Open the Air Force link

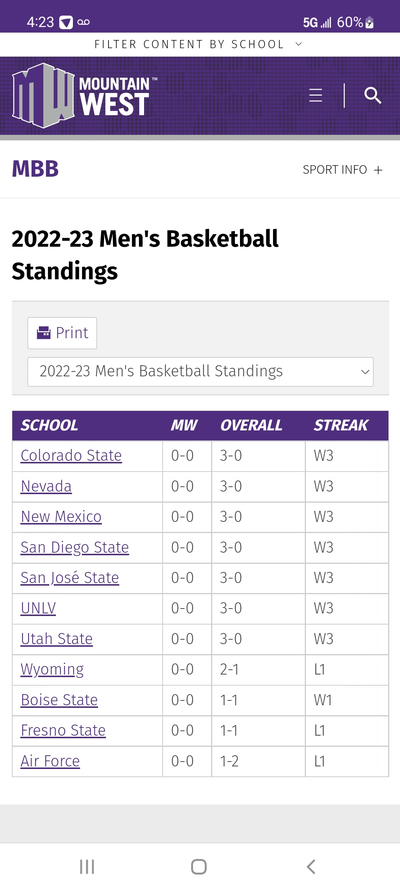[50, 761]
